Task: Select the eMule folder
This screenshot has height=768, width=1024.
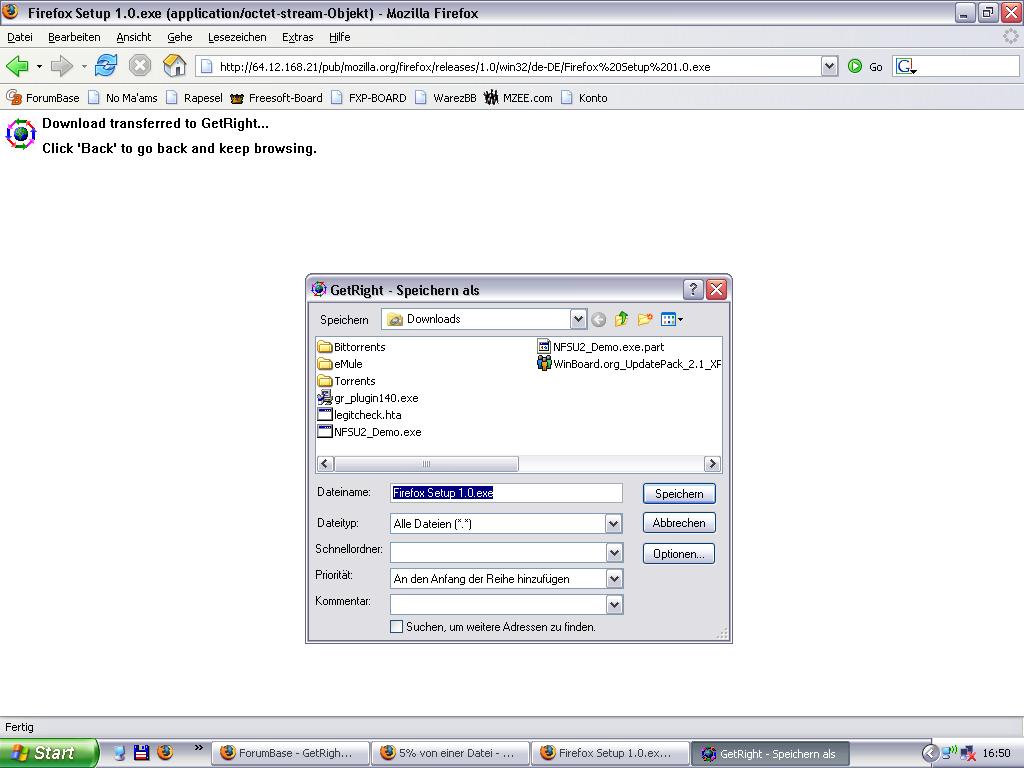Action: point(340,364)
